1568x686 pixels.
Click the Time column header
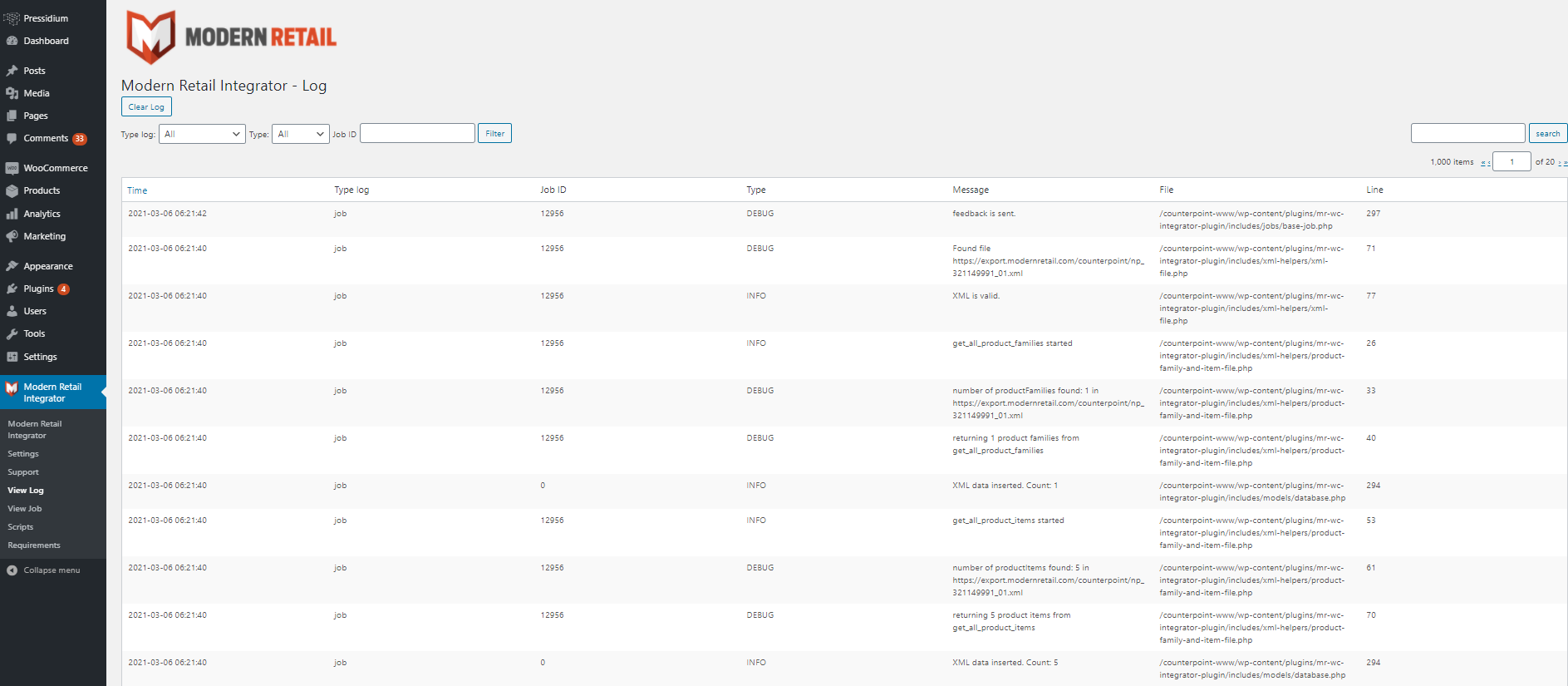pos(137,190)
